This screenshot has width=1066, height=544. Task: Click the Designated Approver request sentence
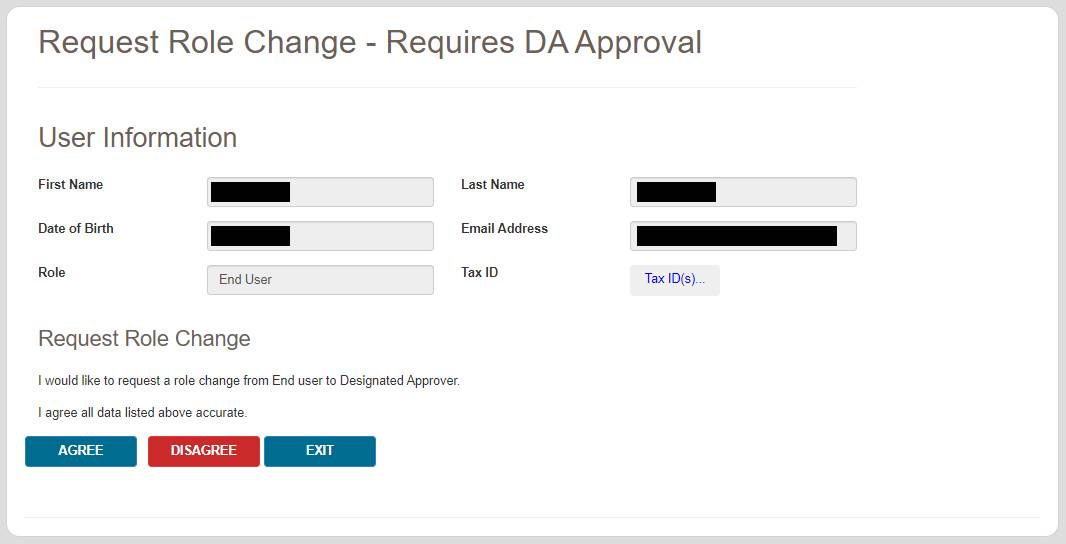pyautogui.click(x=249, y=381)
